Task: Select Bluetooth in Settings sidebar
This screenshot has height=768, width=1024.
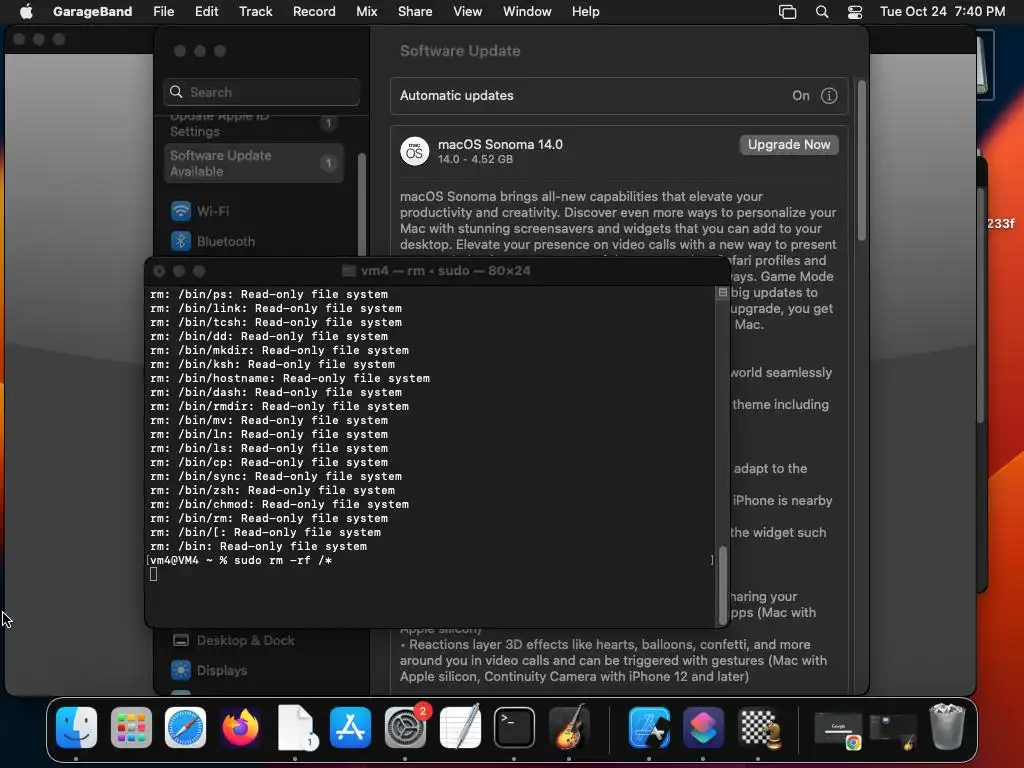Action: pos(212,241)
